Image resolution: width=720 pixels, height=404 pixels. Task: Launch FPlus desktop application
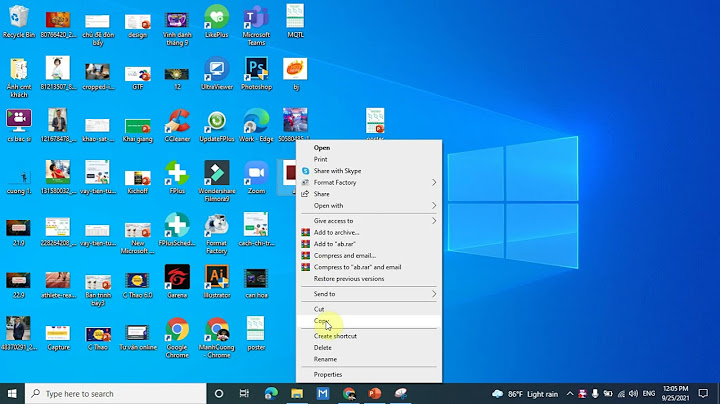click(x=177, y=178)
